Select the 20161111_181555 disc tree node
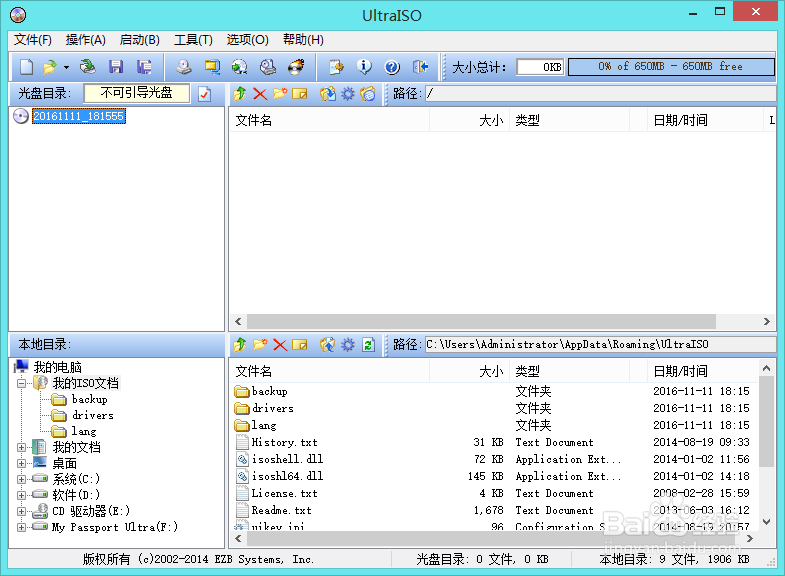The height and width of the screenshot is (576, 785). pos(79,116)
